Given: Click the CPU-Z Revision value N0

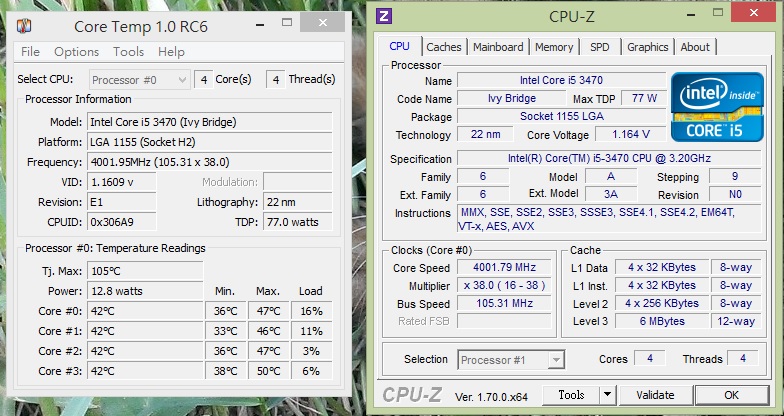Looking at the screenshot, I should [x=735, y=194].
